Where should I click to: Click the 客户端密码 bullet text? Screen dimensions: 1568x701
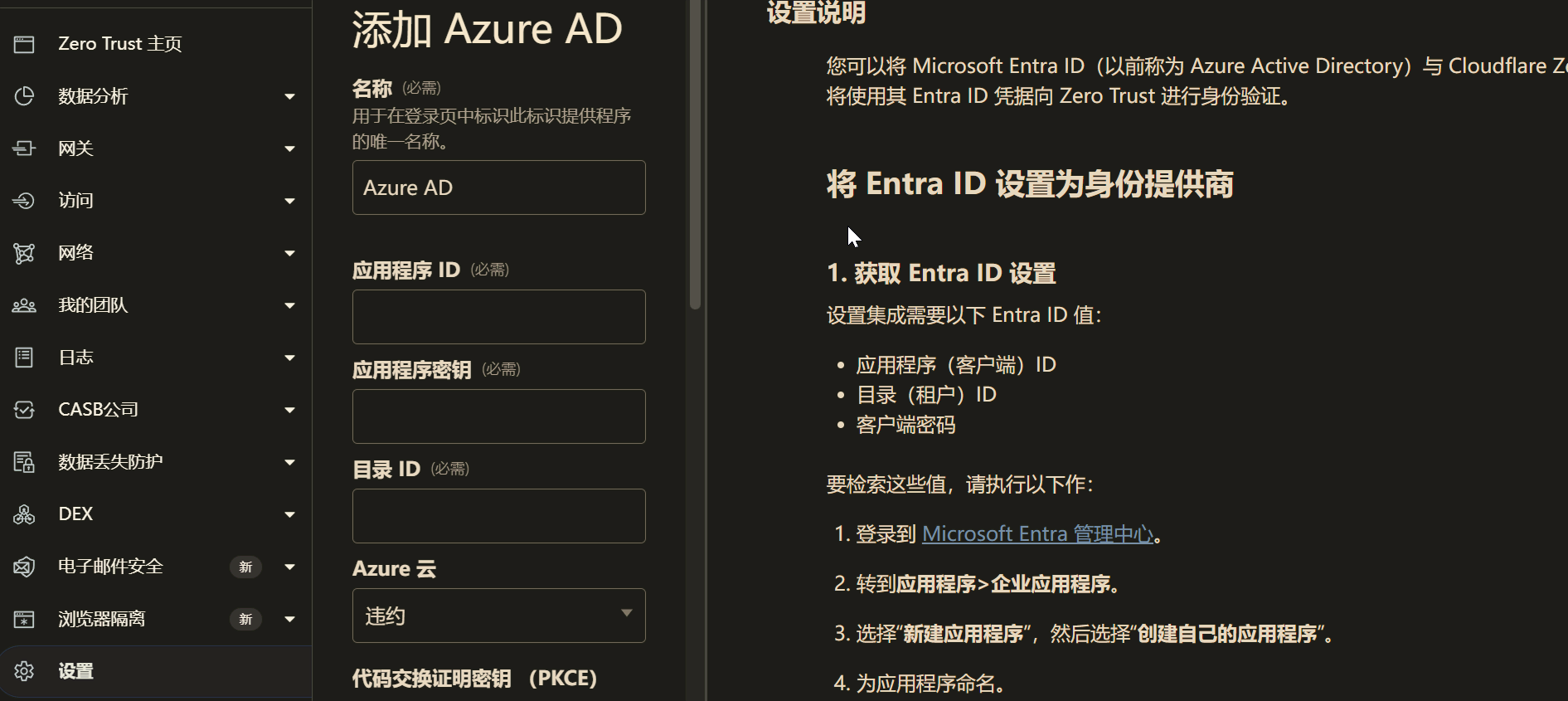point(905,426)
